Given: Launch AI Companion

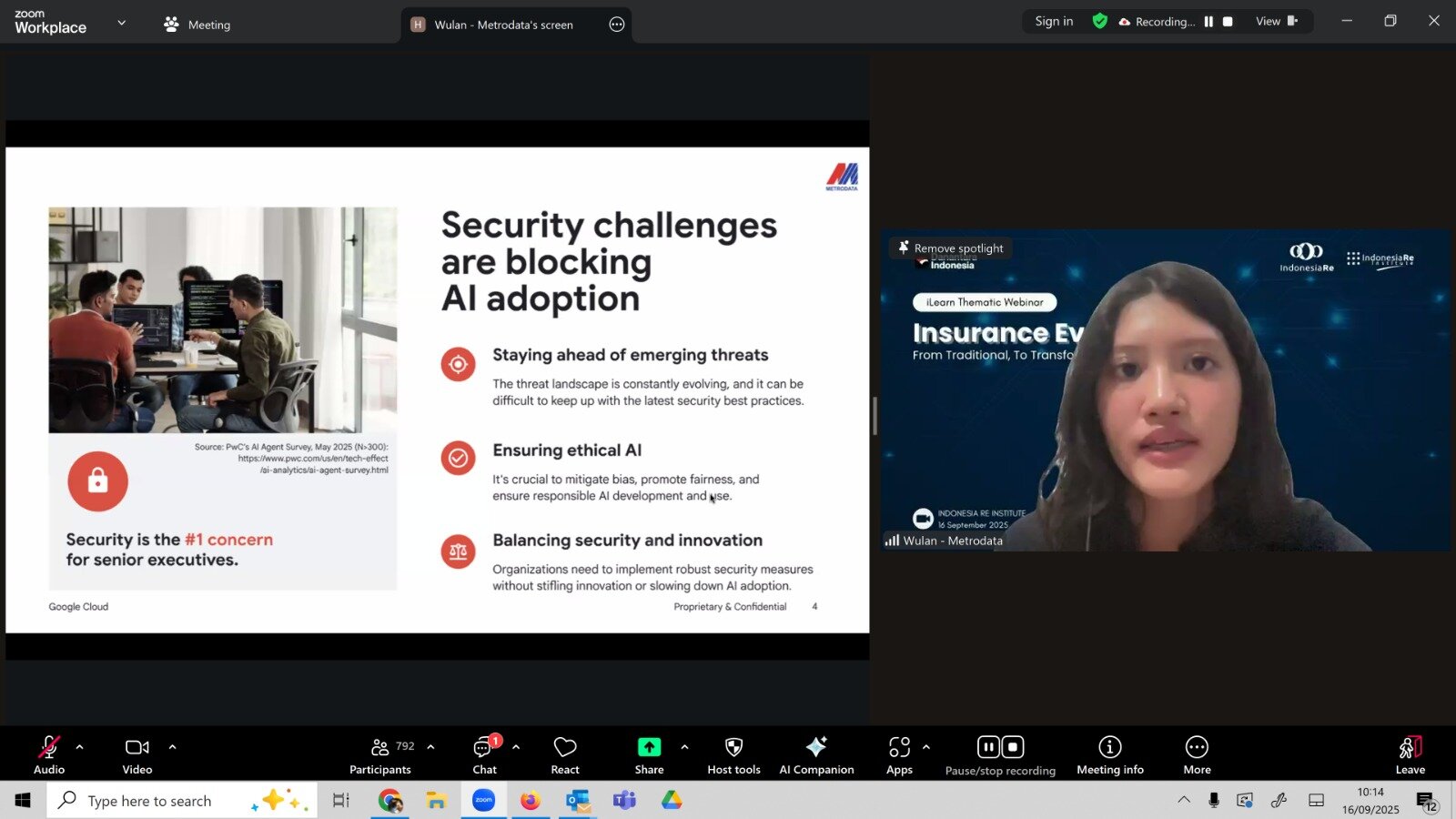Looking at the screenshot, I should (816, 755).
